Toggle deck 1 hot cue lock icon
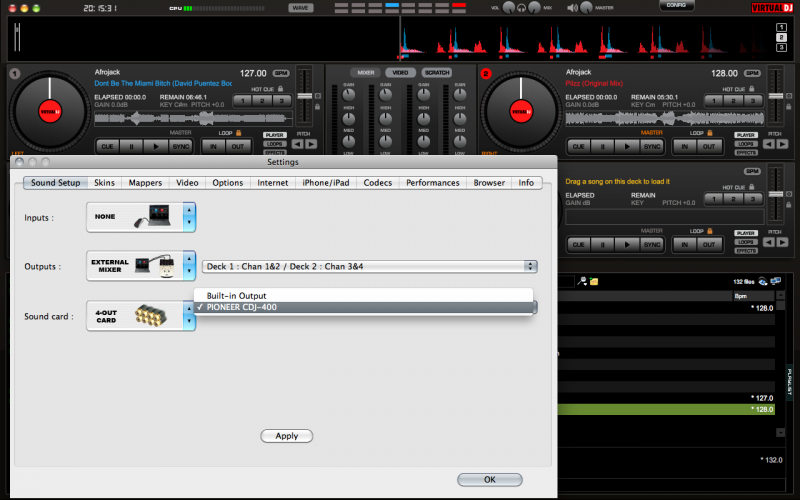The image size is (800, 500). tap(281, 89)
